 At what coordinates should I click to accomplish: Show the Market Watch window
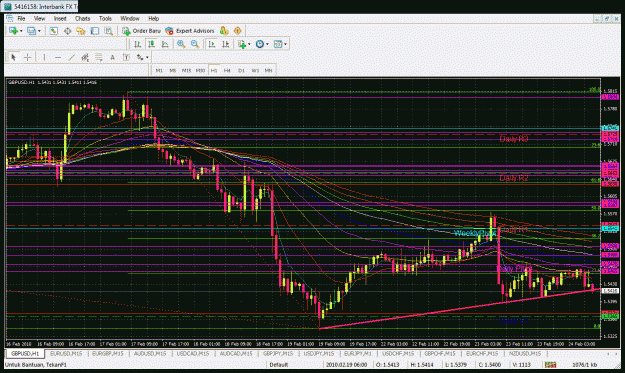point(53,31)
